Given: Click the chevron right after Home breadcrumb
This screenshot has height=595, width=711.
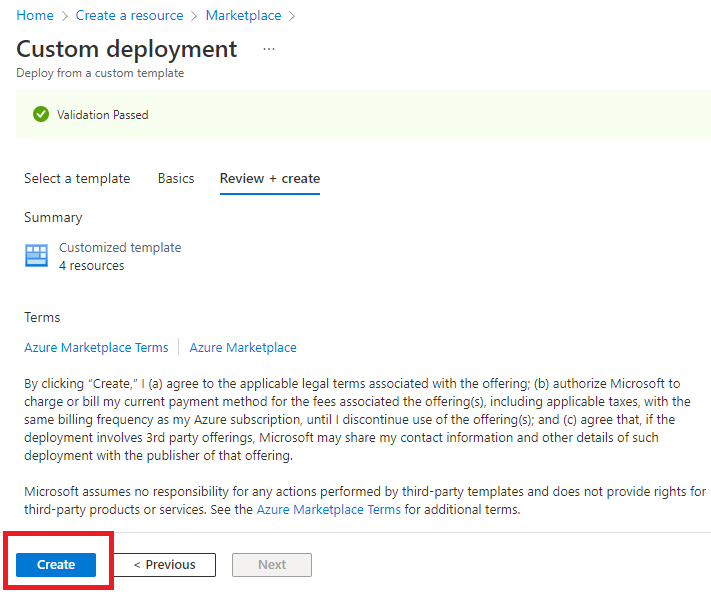Looking at the screenshot, I should tap(64, 16).
